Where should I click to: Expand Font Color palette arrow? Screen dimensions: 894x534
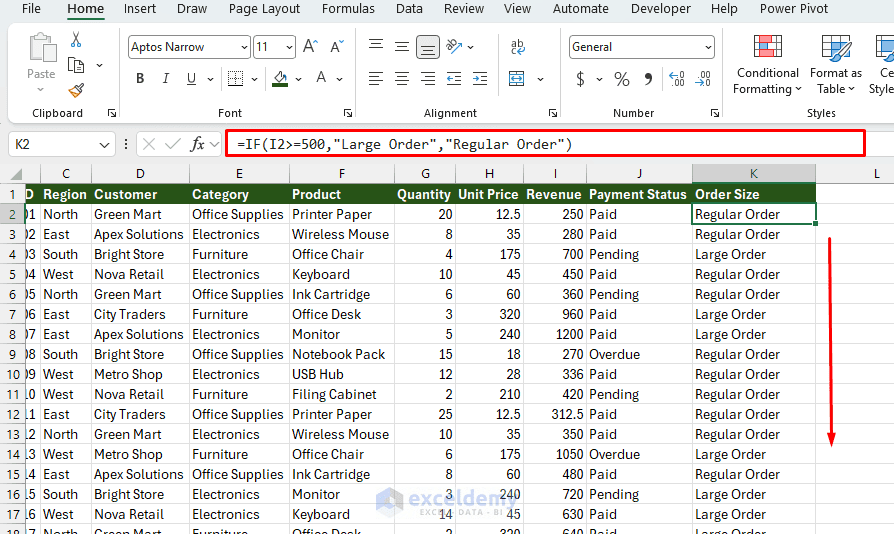[x=340, y=79]
